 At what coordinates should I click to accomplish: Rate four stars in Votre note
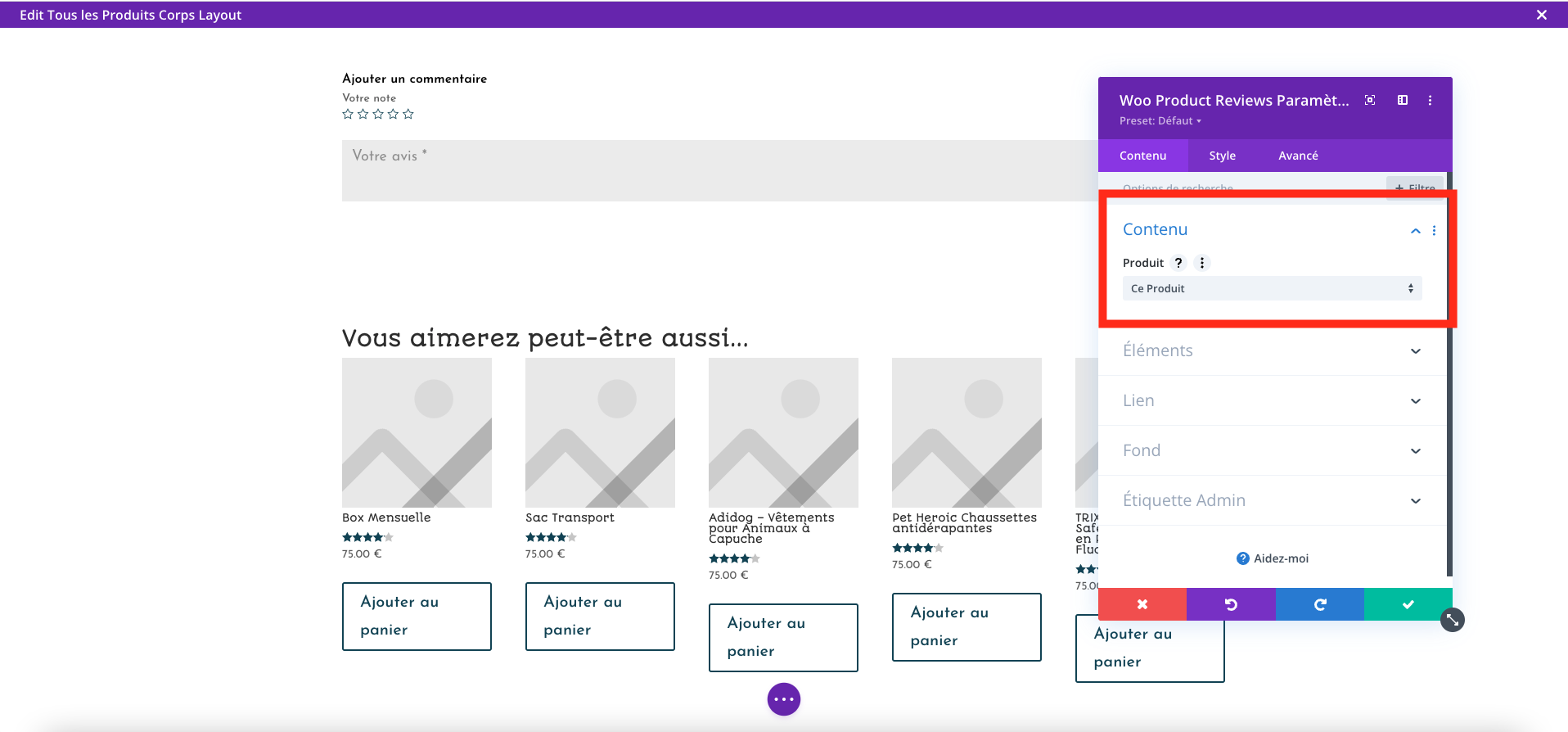[394, 114]
